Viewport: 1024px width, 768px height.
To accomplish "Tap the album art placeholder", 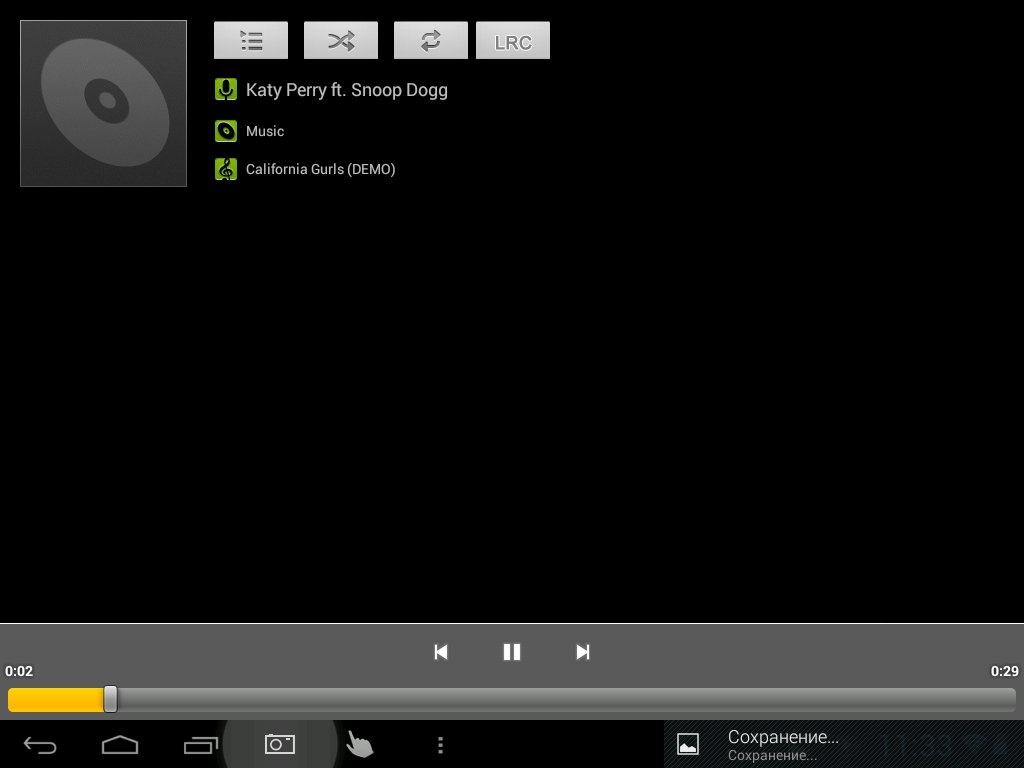I will click(x=104, y=103).
